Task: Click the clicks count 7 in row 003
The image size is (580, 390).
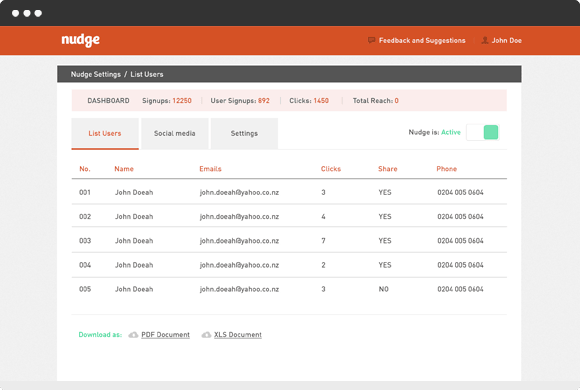Action: tap(323, 241)
